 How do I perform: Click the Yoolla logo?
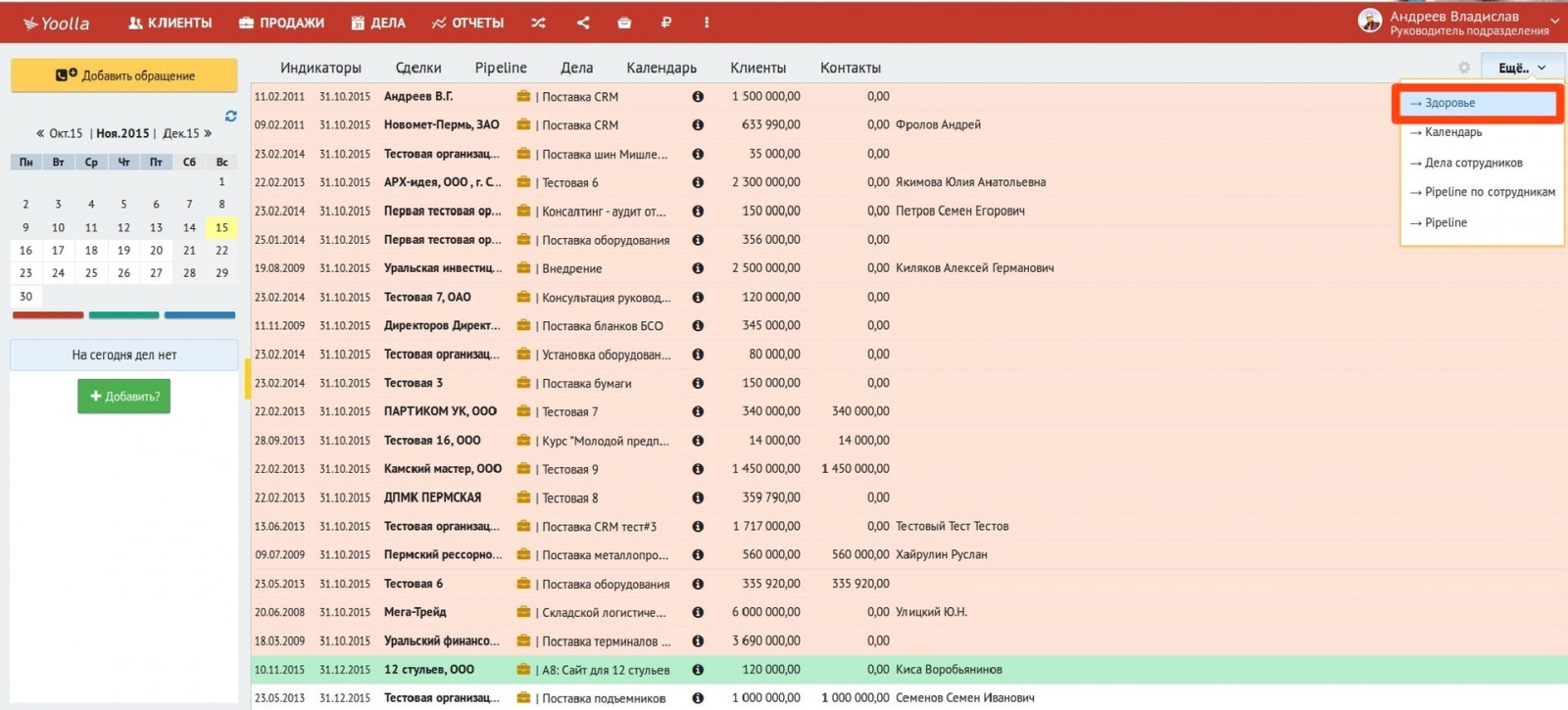tap(56, 23)
